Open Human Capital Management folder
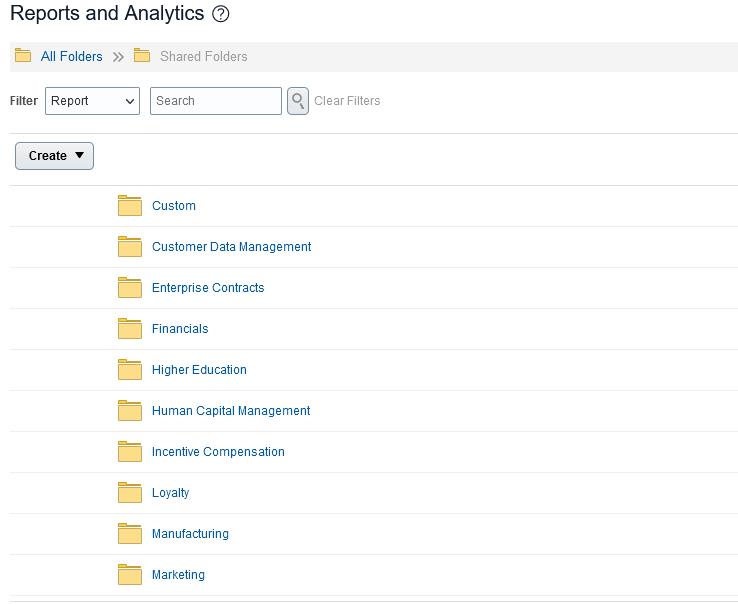 231,411
